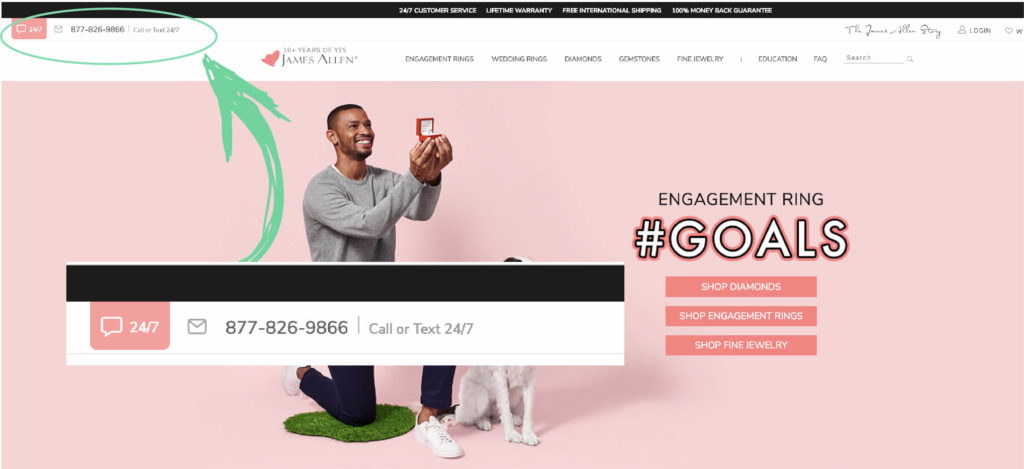Click the Shop Diamonds button
The height and width of the screenshot is (469, 1024).
click(x=741, y=287)
